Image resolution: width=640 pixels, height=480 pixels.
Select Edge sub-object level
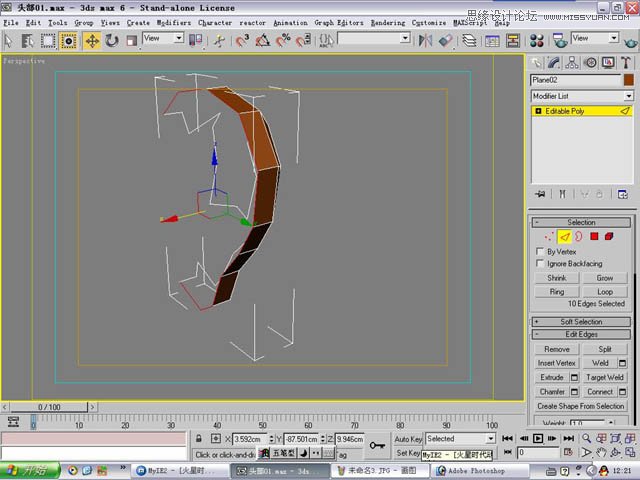(x=564, y=236)
